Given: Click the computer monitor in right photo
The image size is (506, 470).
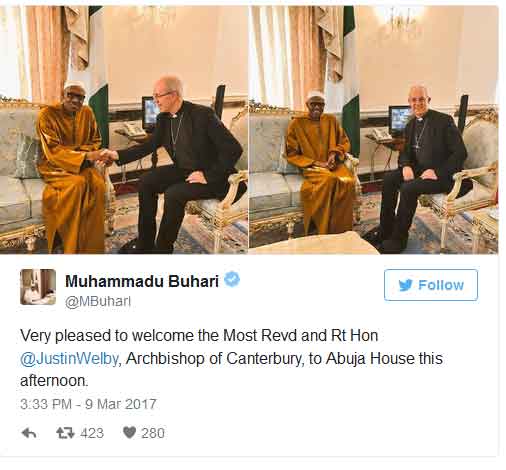Looking at the screenshot, I should tap(399, 121).
